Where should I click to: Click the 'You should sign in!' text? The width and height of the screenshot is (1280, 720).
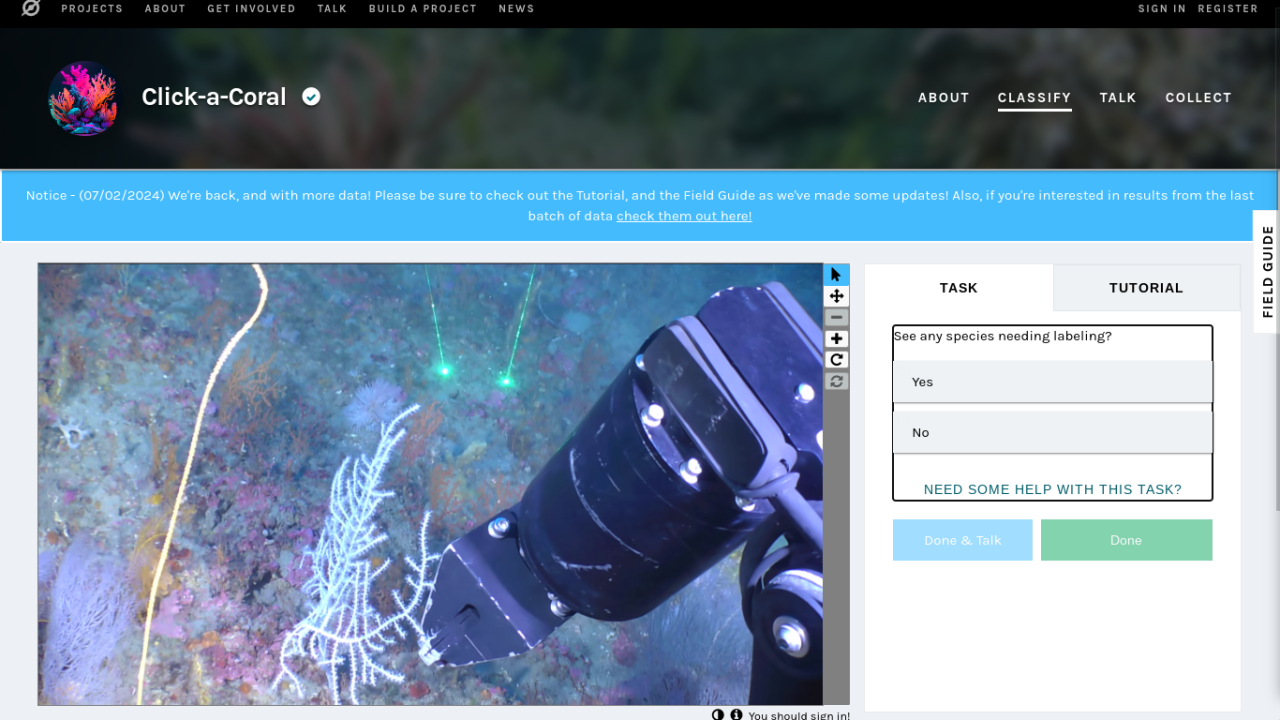click(x=799, y=715)
